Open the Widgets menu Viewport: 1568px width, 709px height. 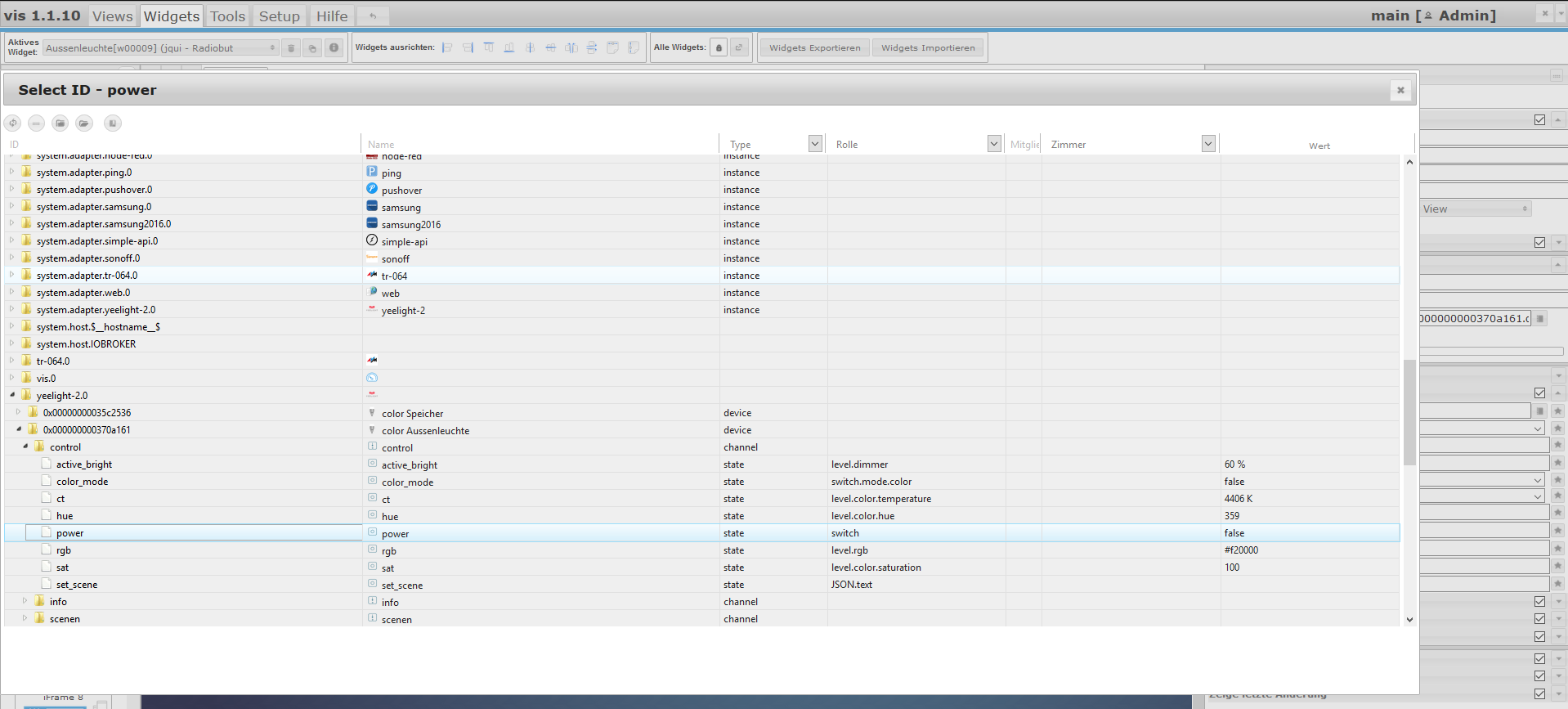pyautogui.click(x=172, y=16)
